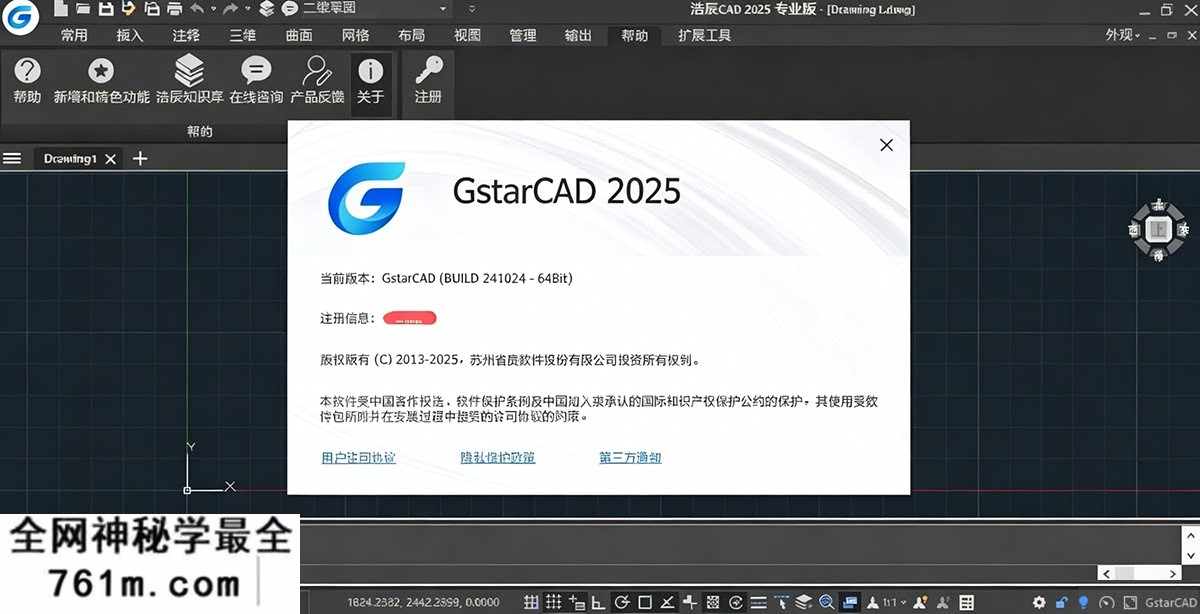Open the hamburger menu beside Drawing1 tab
Viewport: 1200px width, 614px height.
(x=12, y=158)
